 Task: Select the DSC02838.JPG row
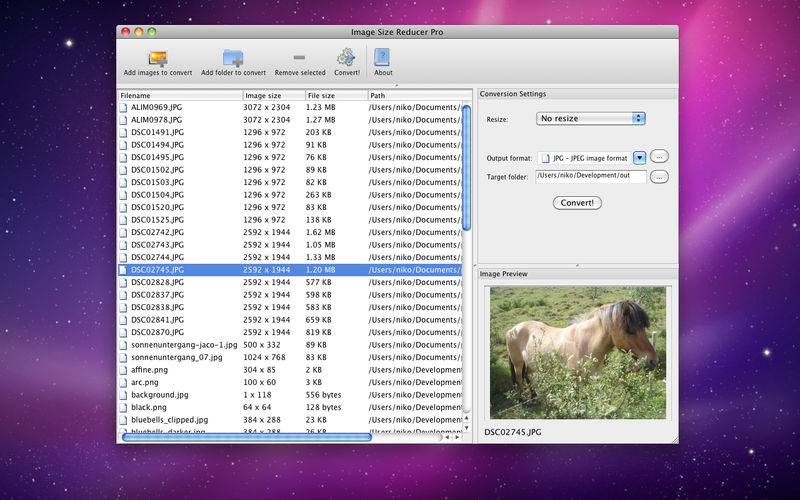(x=290, y=308)
